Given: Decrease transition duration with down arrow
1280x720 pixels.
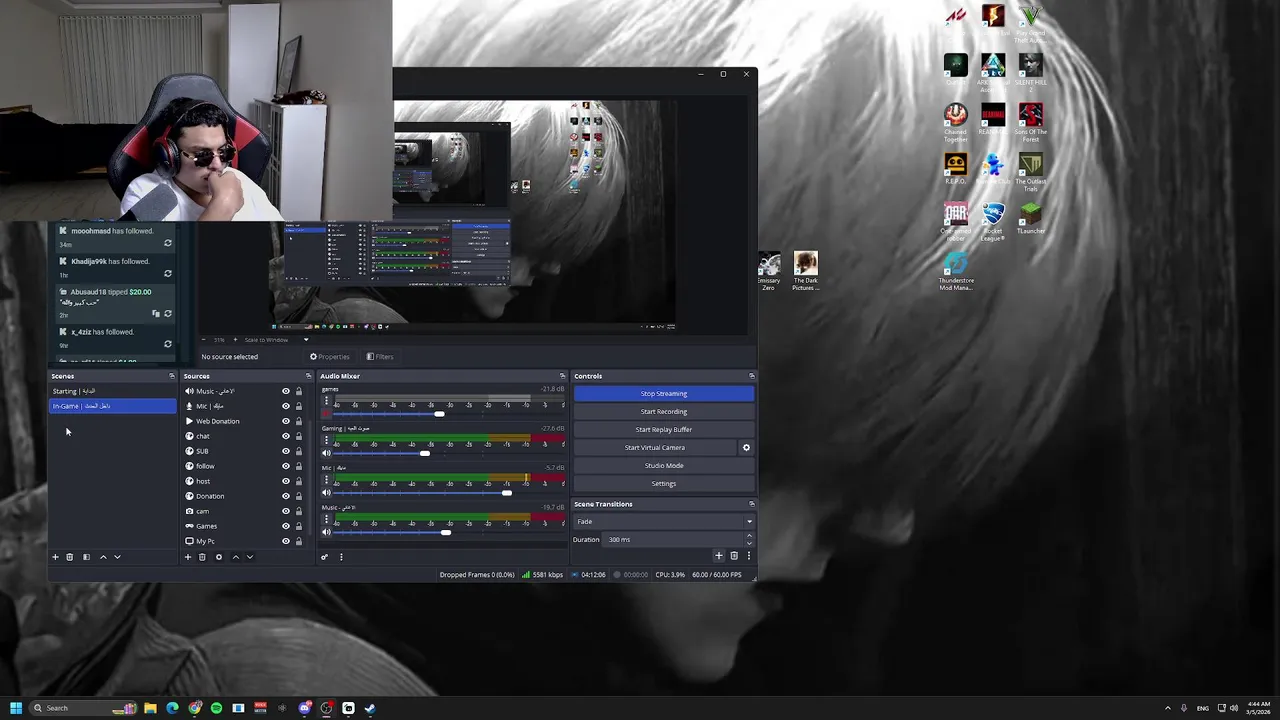Looking at the screenshot, I should [x=749, y=543].
